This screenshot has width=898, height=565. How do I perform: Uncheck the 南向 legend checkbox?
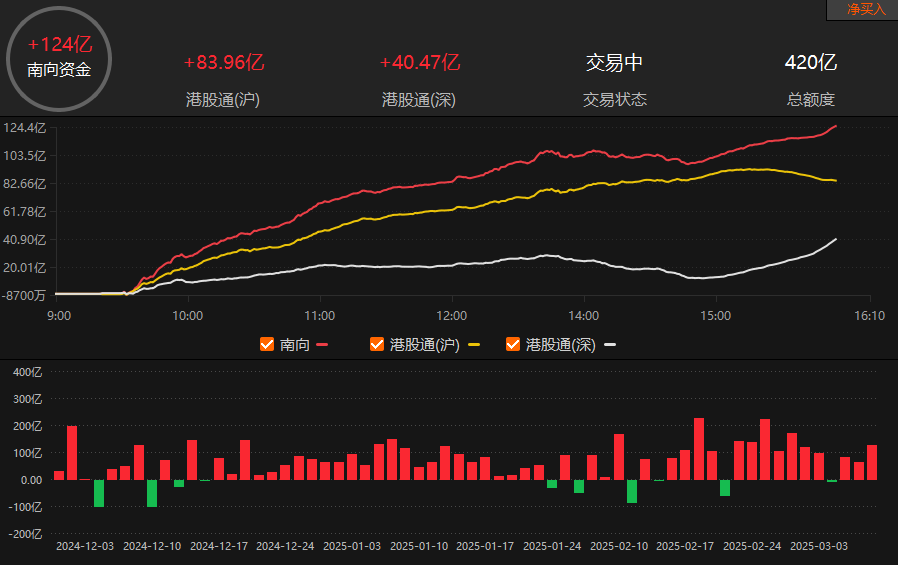[267, 344]
